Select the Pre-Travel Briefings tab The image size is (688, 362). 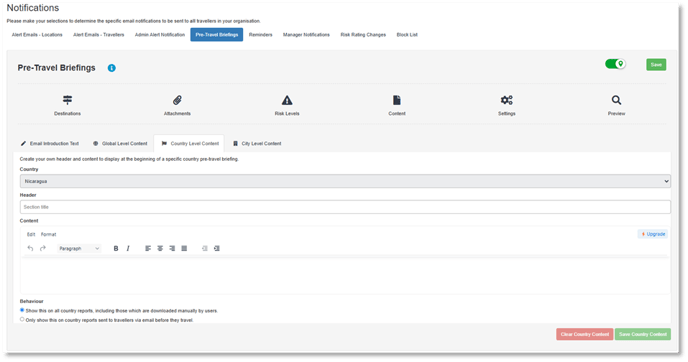point(217,35)
